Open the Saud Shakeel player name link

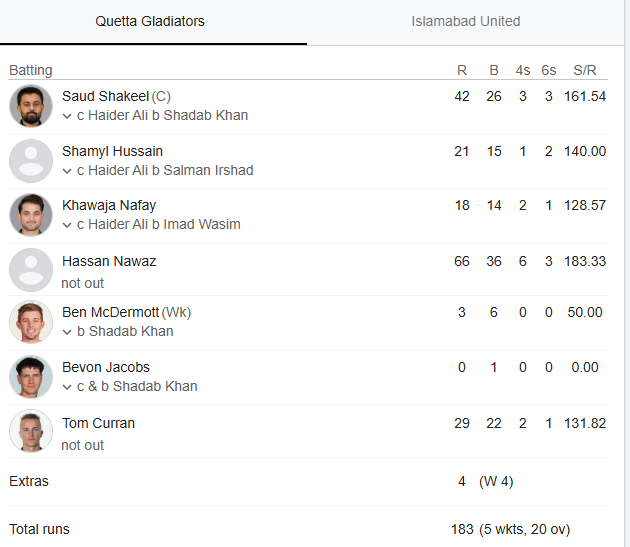[x=105, y=96]
